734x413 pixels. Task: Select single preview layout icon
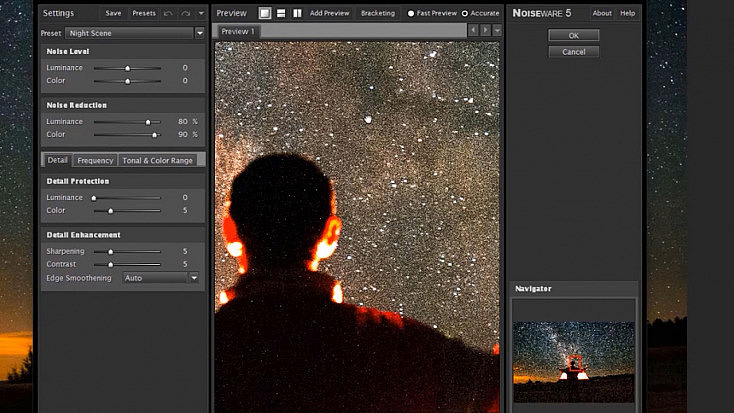point(265,13)
